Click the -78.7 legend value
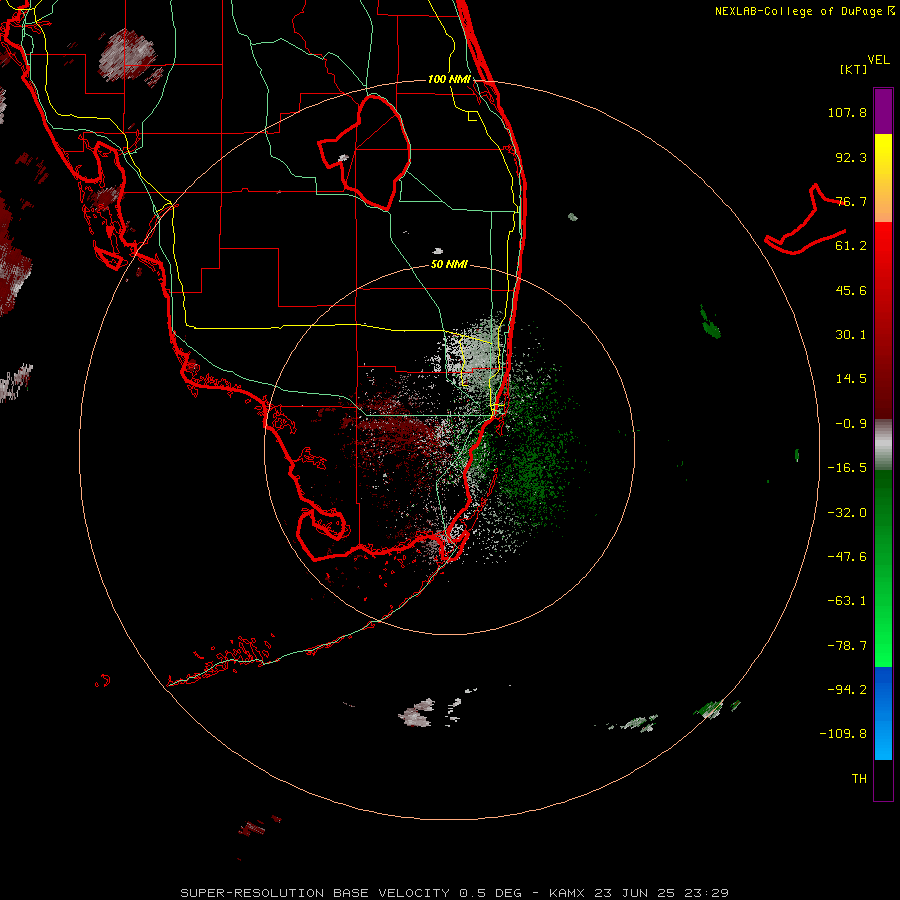 pos(847,646)
